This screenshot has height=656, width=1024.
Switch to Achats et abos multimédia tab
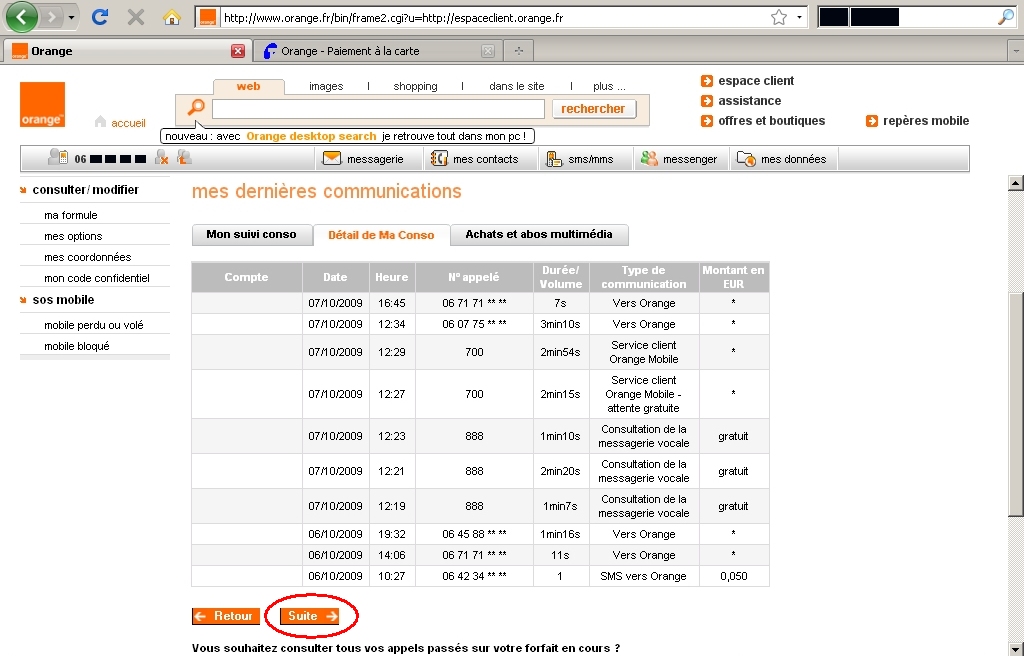pyautogui.click(x=539, y=235)
